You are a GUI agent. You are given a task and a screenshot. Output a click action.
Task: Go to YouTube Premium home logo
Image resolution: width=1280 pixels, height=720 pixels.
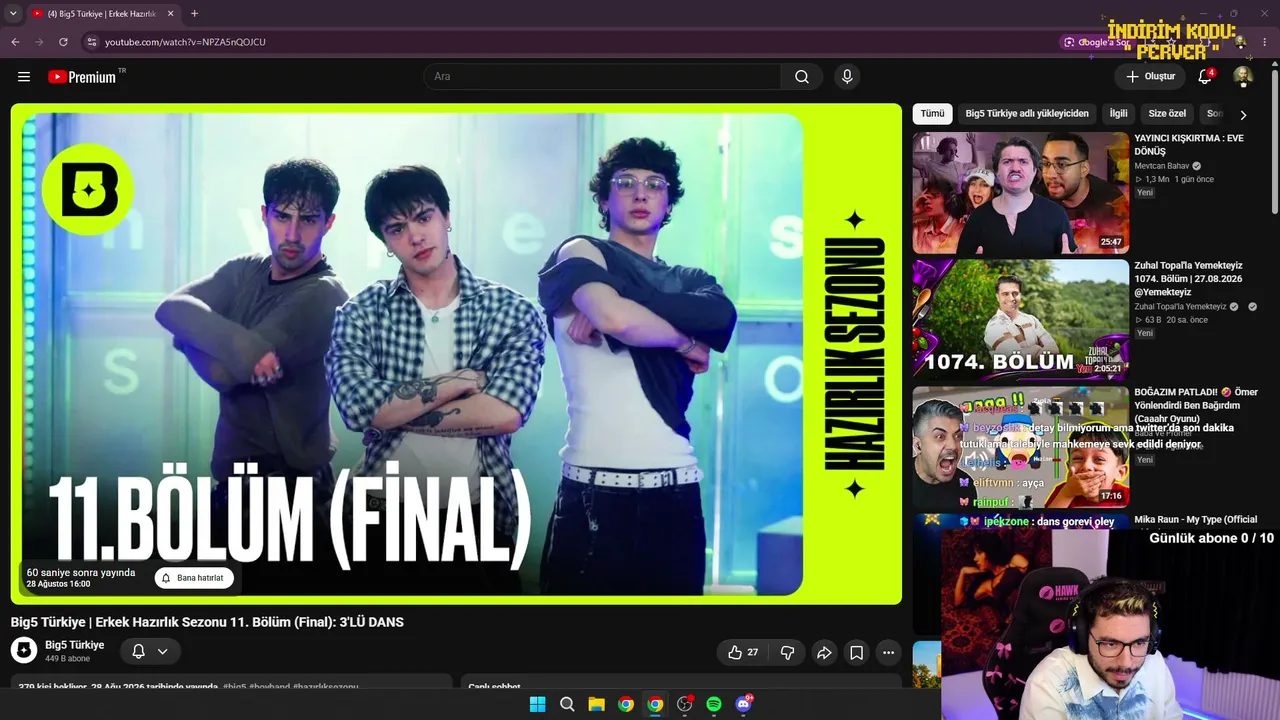tap(82, 77)
